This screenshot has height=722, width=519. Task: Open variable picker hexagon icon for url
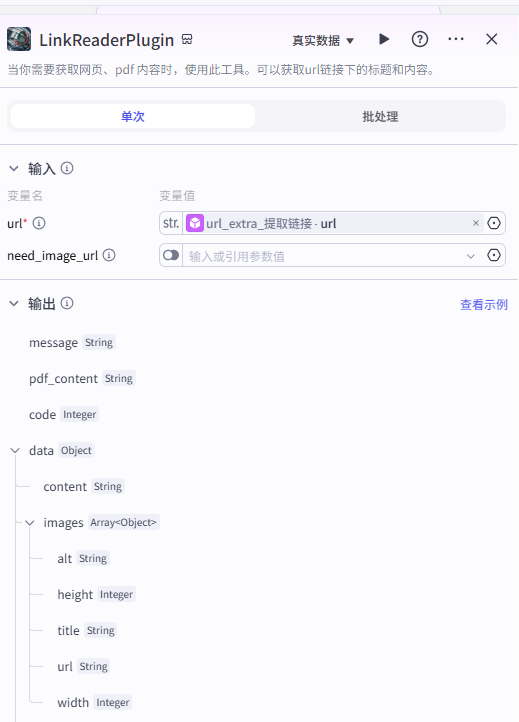494,223
